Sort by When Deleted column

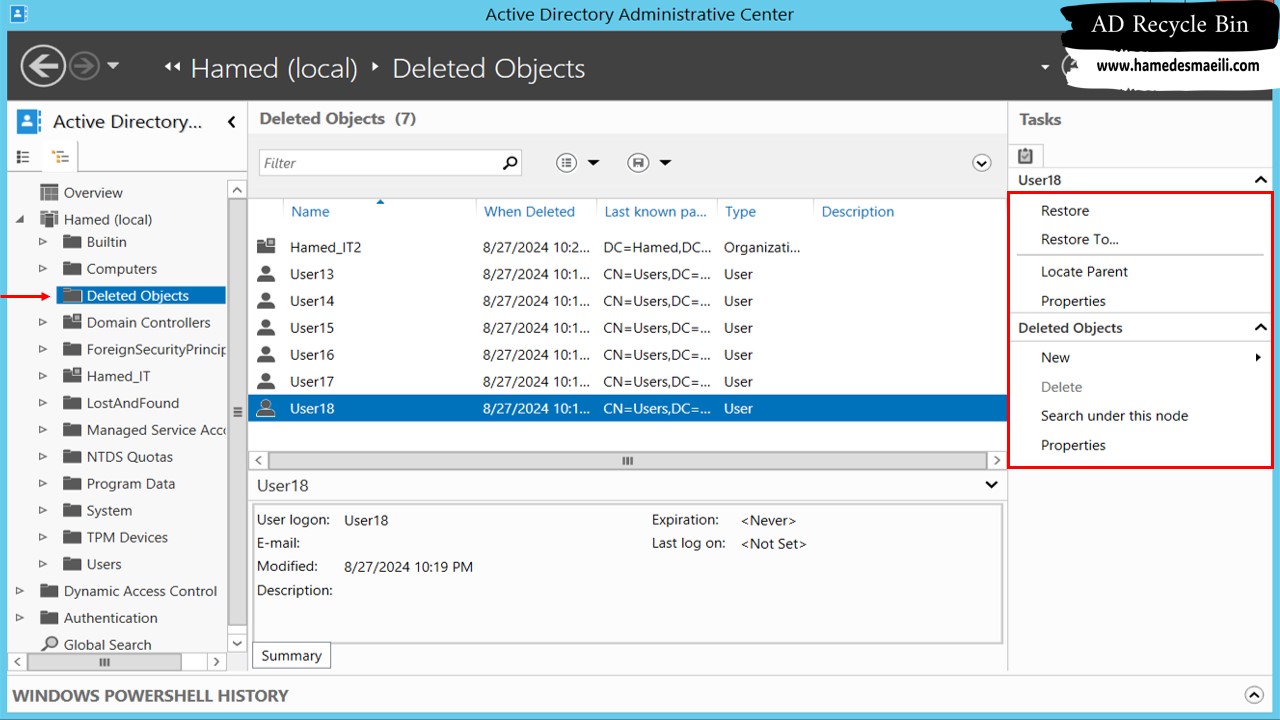[529, 212]
